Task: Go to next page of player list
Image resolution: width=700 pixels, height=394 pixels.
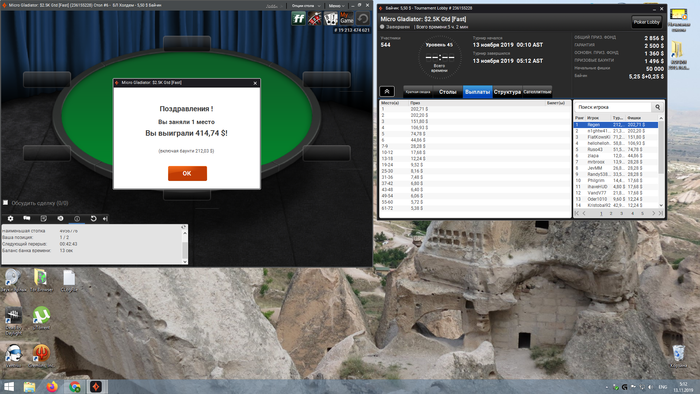Action: 654,213
